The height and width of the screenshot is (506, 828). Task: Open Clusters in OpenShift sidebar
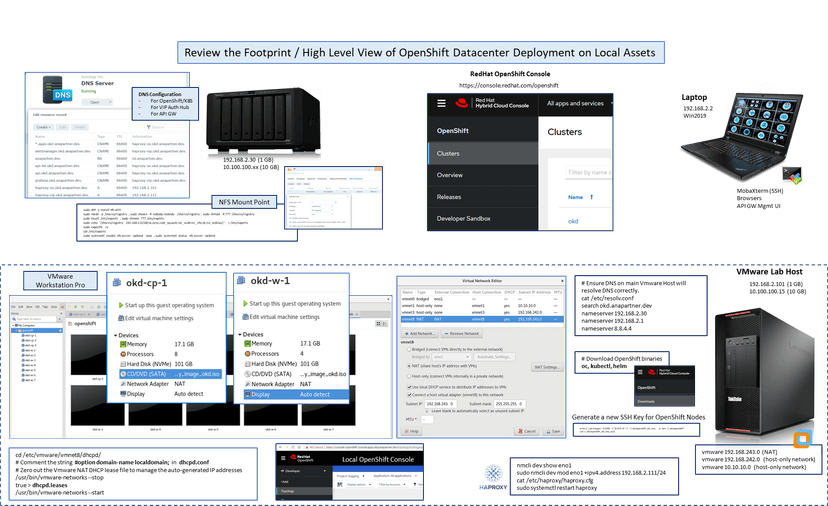[x=450, y=153]
